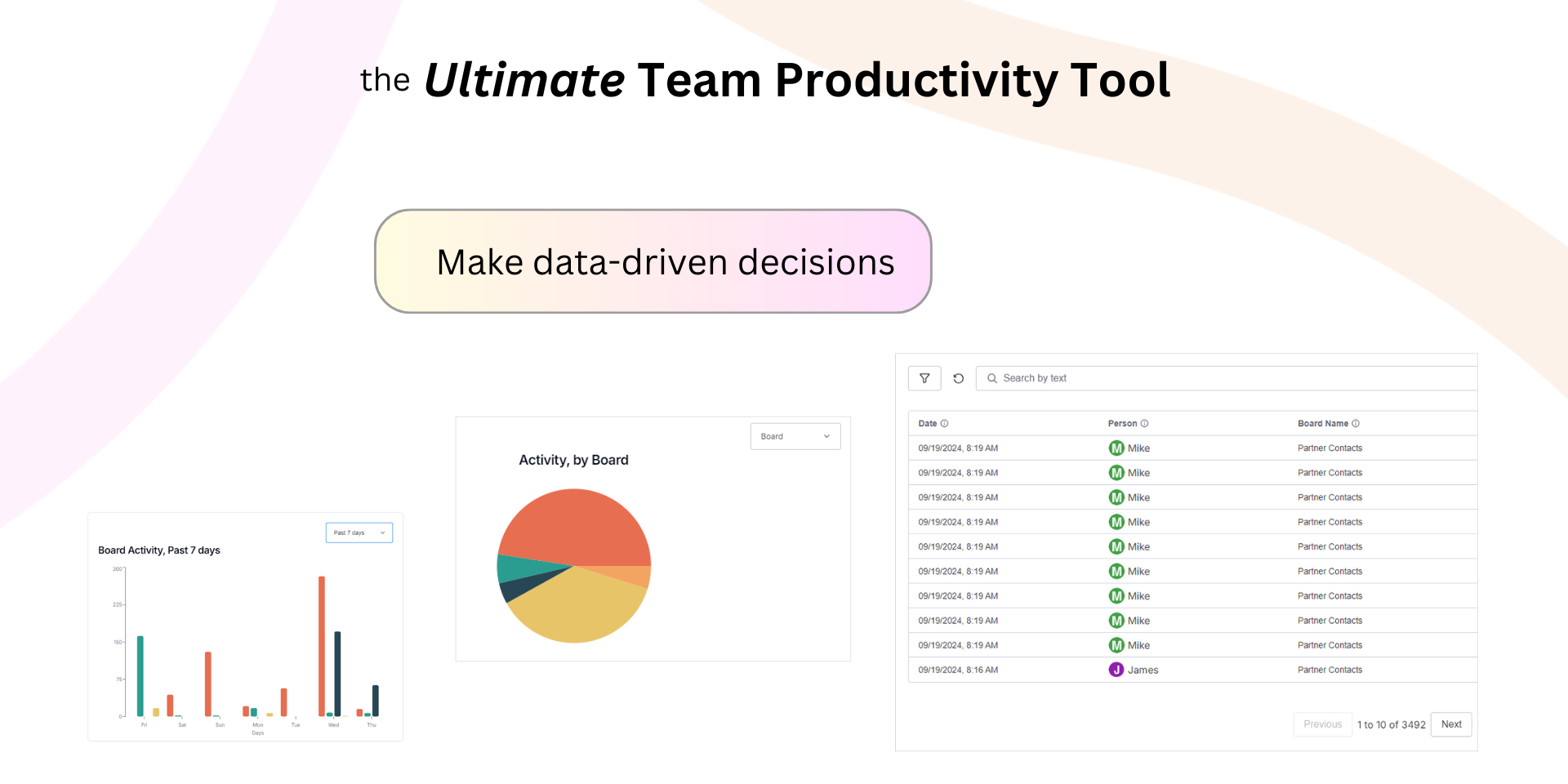Click the Board Name column header
This screenshot has height=784, width=1568.
[1322, 423]
